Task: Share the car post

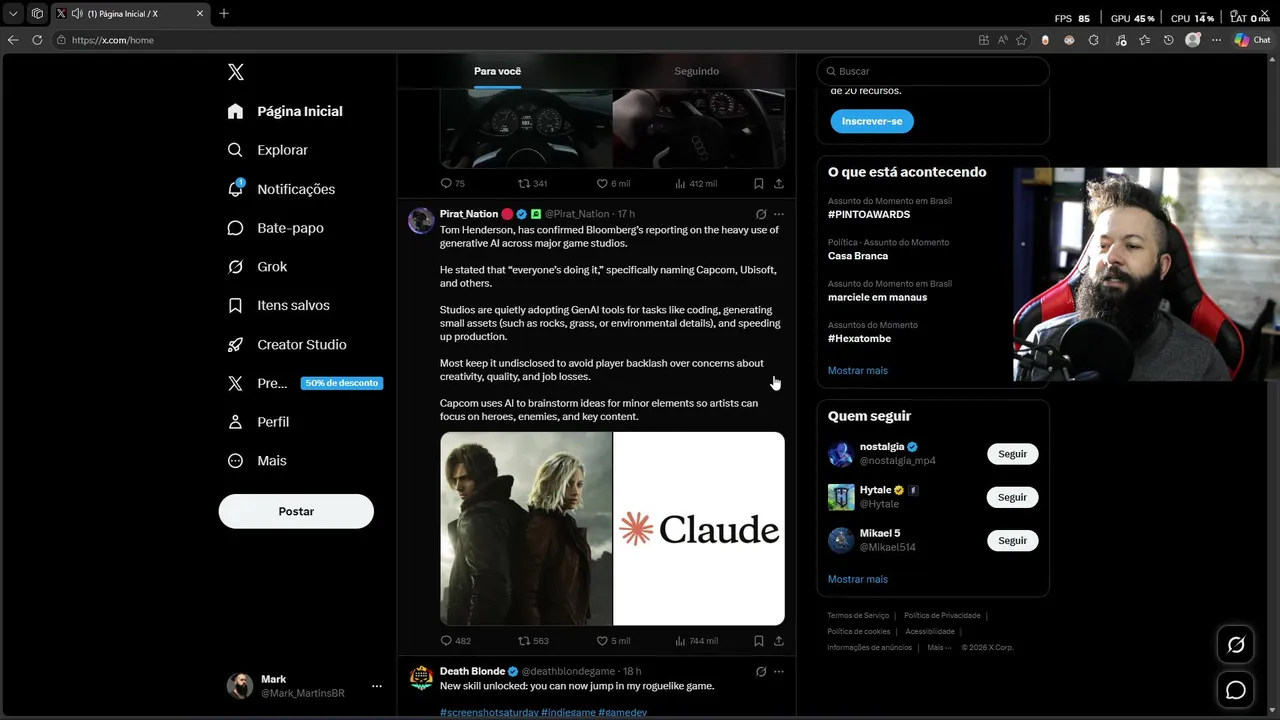Action: [x=779, y=184]
